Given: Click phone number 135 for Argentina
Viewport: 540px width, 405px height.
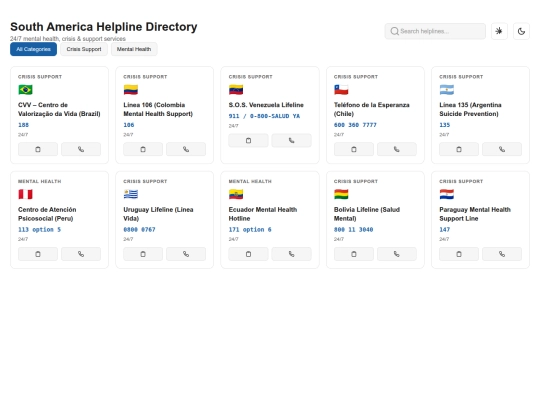Looking at the screenshot, I should 445,125.
